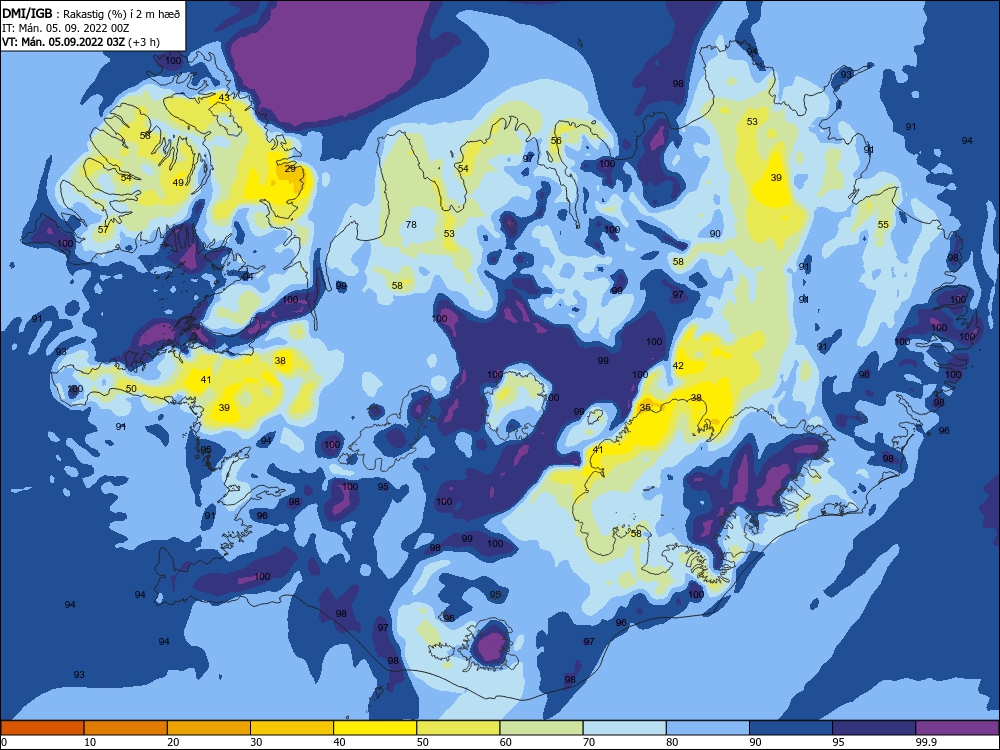Click the '56' humidity value on the map
This screenshot has width=1000, height=750.
pos(556,141)
